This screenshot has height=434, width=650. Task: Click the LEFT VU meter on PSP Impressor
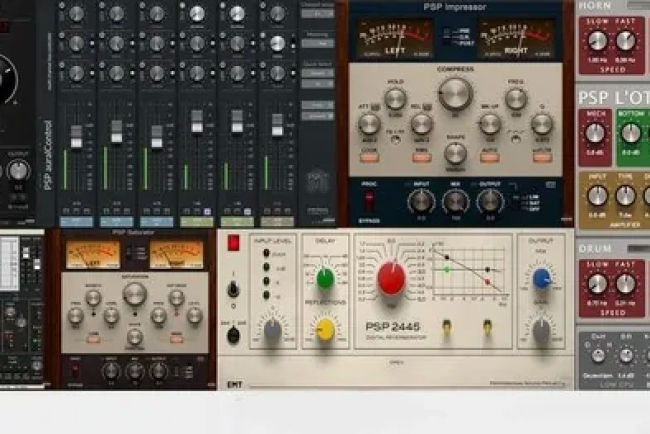pyautogui.click(x=395, y=39)
